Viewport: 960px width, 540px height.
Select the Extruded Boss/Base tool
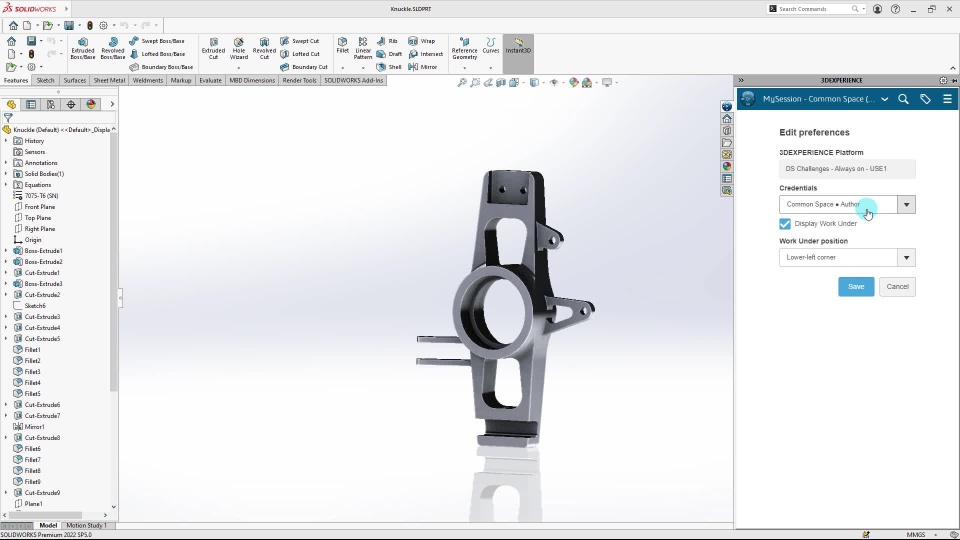[83, 48]
